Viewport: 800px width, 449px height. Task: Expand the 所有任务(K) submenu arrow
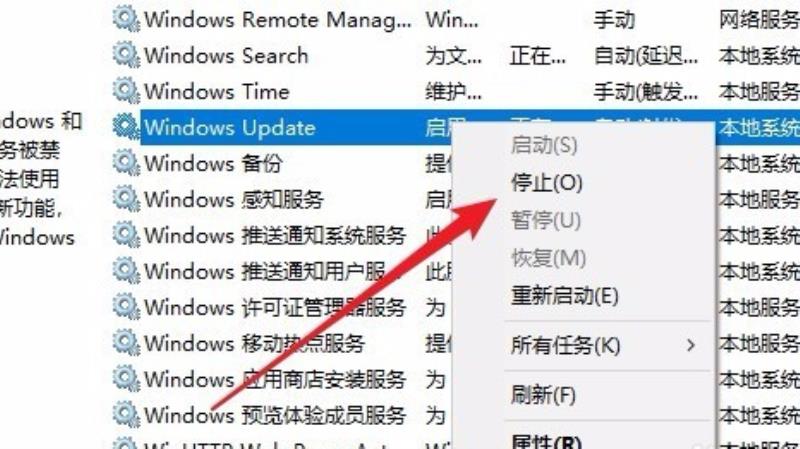tap(691, 345)
